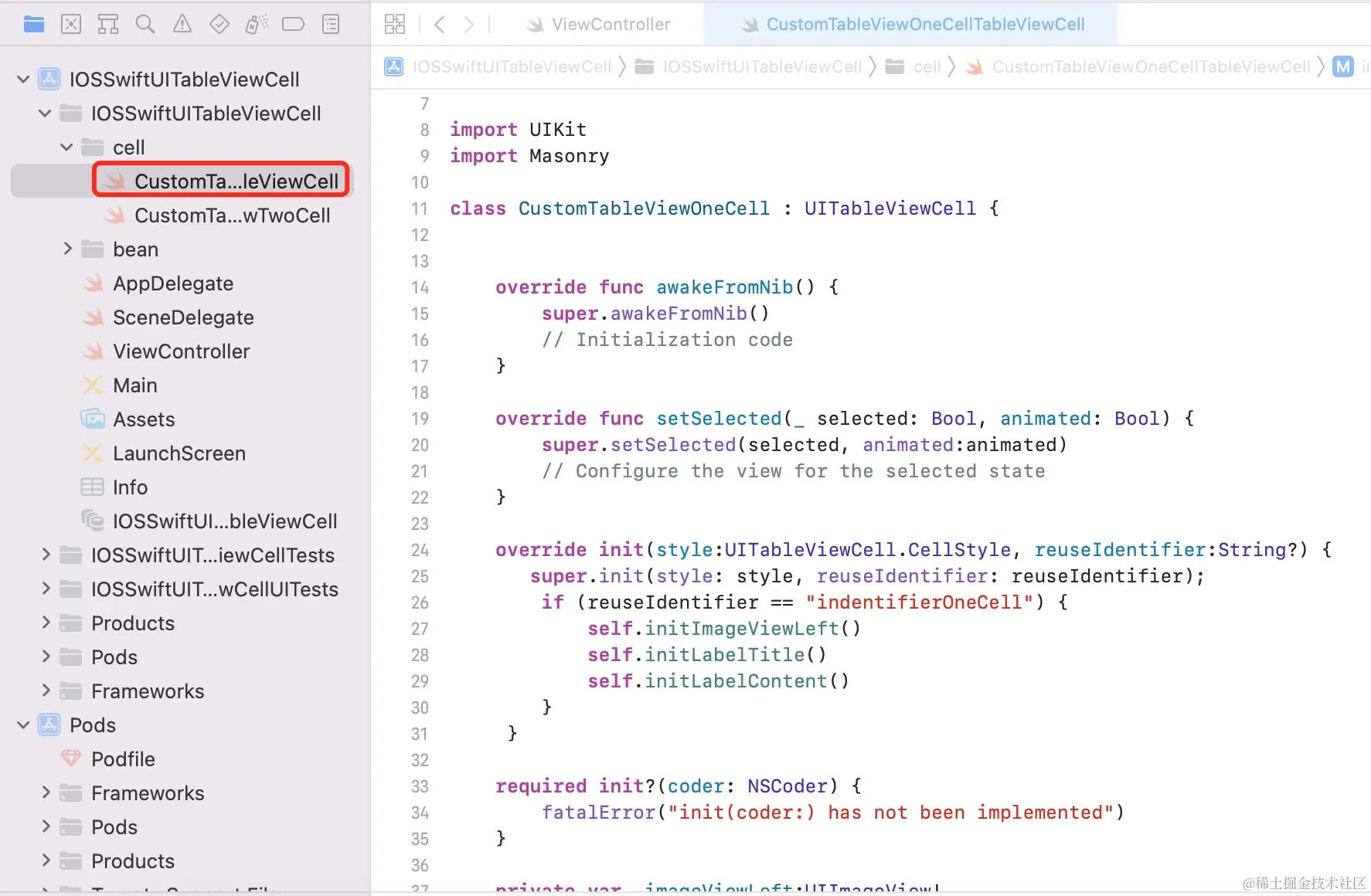Select the CustomTa...wTwoCell file
Image resolution: width=1371 pixels, height=896 pixels.
(232, 216)
